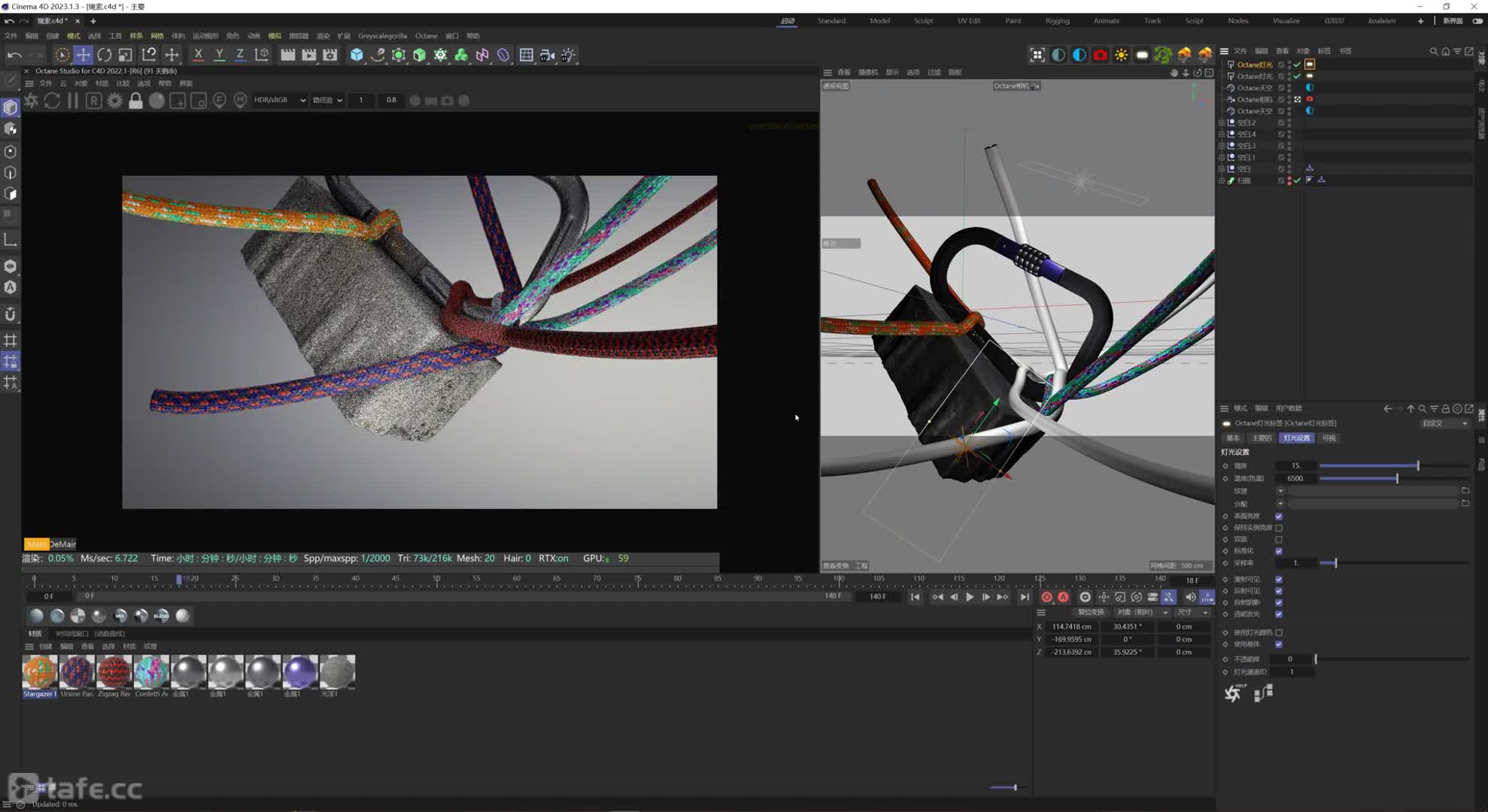1488x812 pixels.
Task: Toggle Y axis lock
Action: tap(220, 55)
